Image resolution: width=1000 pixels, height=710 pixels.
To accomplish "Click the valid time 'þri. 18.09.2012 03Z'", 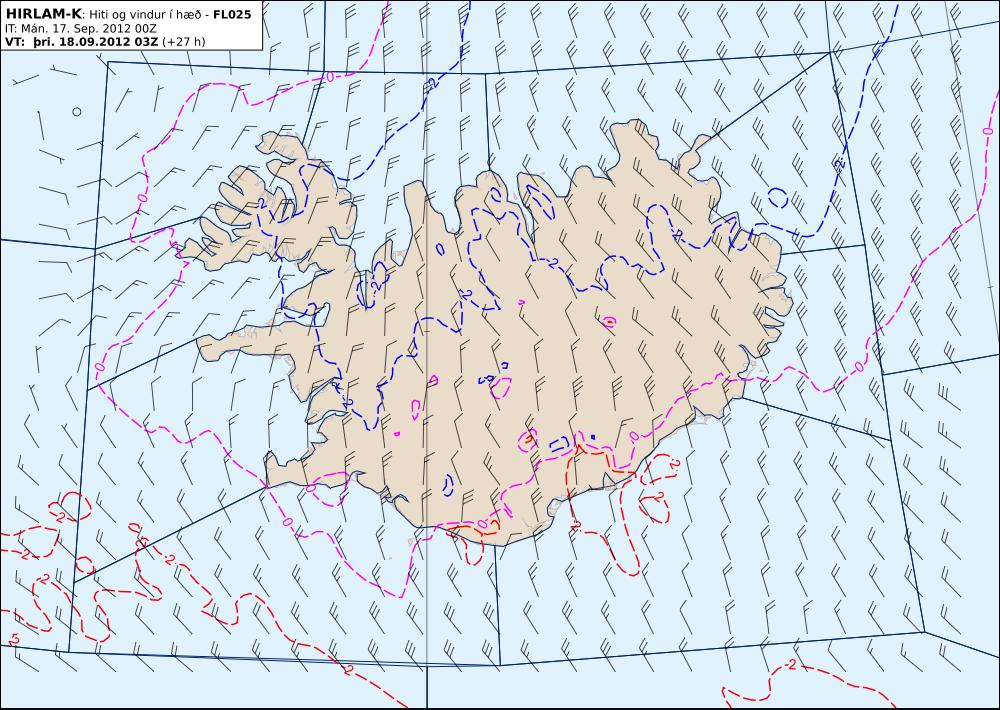I will coord(95,42).
